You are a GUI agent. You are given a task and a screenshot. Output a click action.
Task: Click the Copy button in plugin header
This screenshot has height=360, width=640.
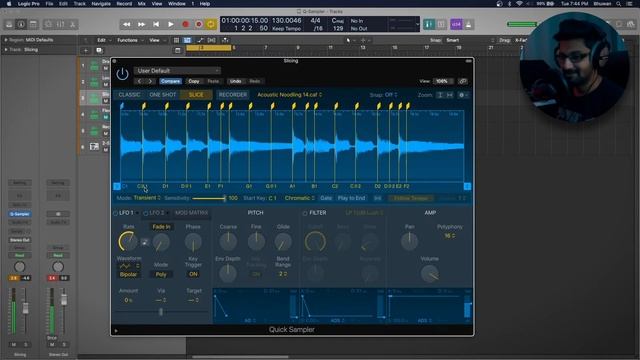pyautogui.click(x=194, y=81)
